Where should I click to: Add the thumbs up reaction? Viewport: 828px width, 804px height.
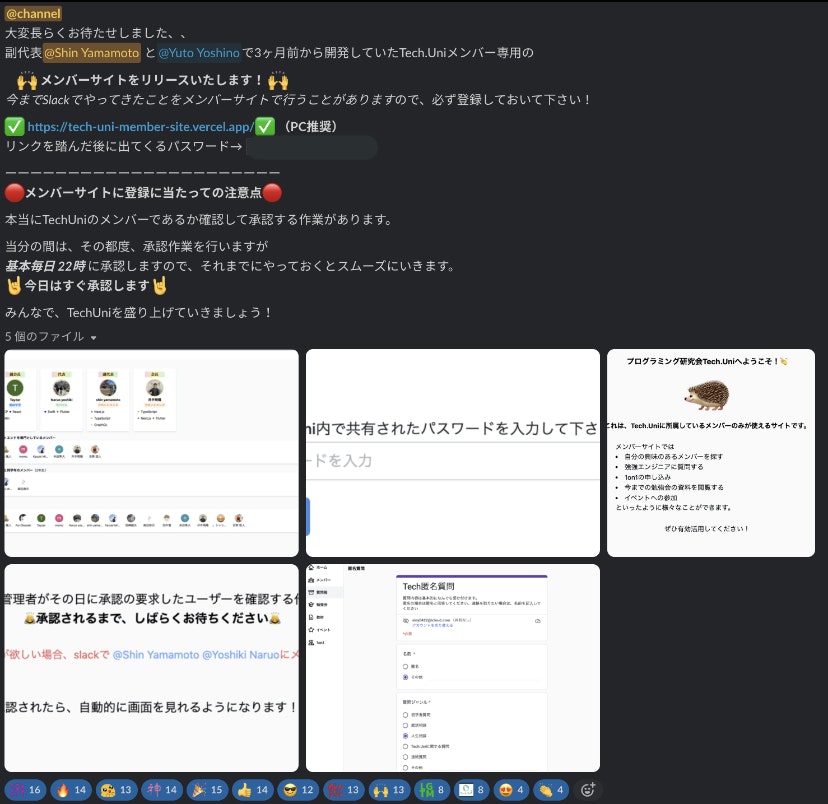click(x=252, y=790)
